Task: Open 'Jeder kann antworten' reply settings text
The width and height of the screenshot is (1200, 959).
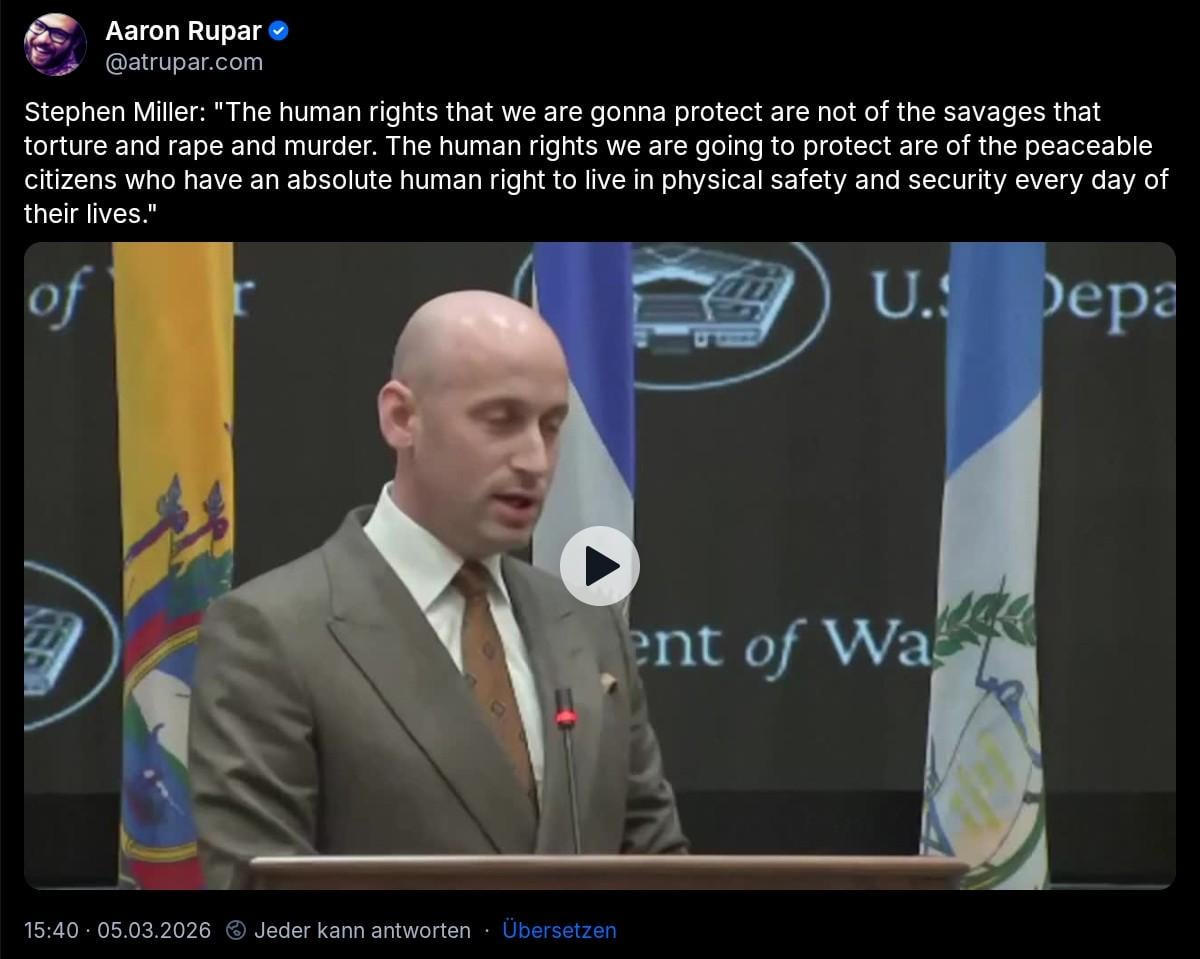Action: coord(362,930)
